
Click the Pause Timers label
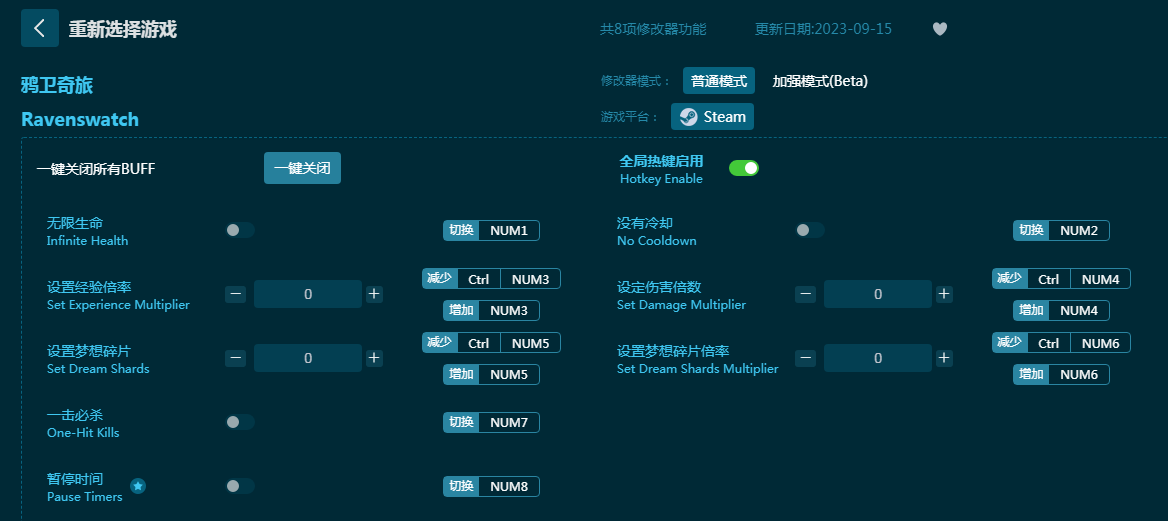click(84, 497)
